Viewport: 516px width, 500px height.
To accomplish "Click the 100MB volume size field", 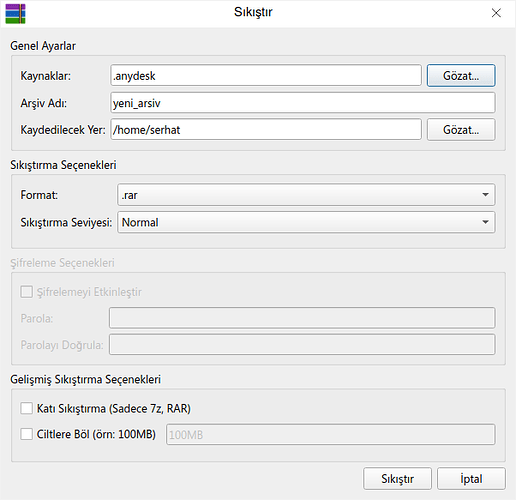I will (331, 434).
